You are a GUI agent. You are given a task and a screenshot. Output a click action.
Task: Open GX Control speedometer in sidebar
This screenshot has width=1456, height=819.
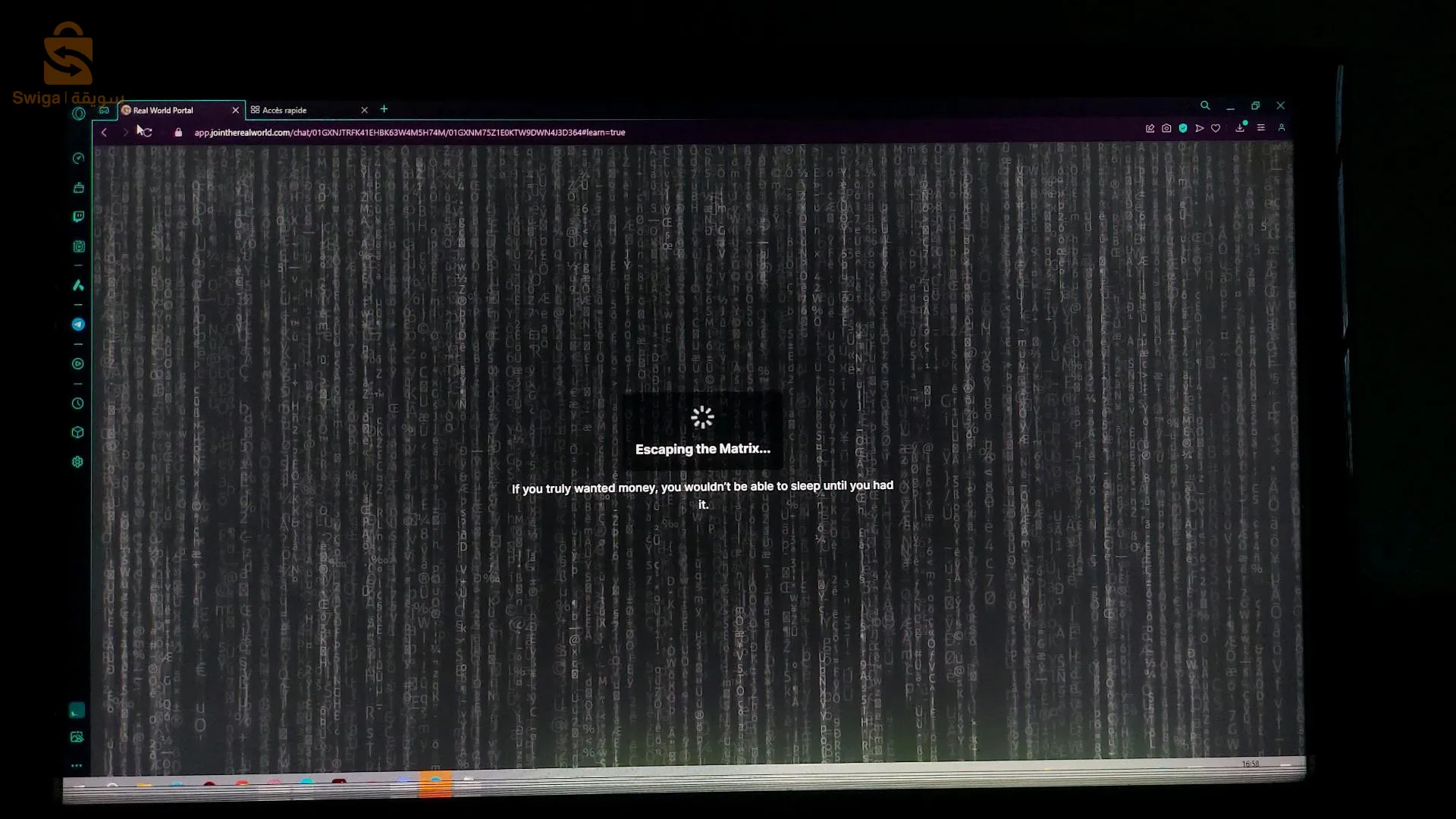[x=78, y=158]
